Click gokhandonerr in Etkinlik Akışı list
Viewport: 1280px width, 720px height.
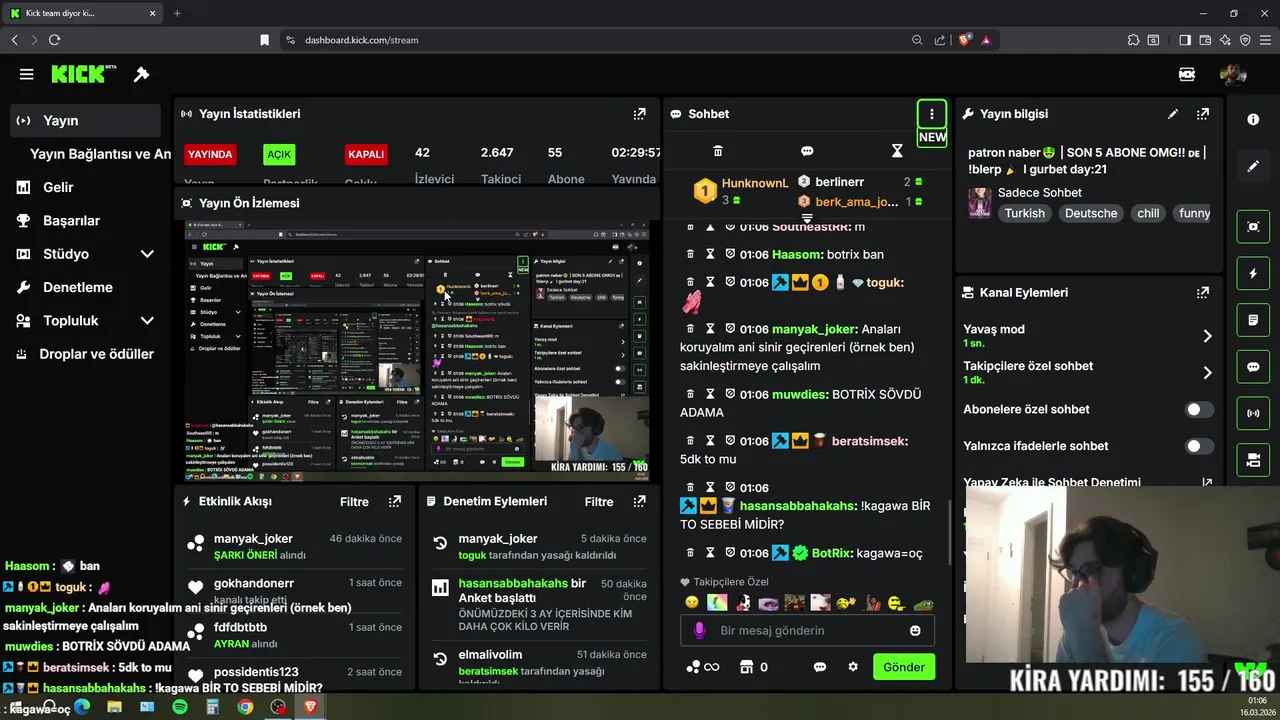click(x=254, y=583)
